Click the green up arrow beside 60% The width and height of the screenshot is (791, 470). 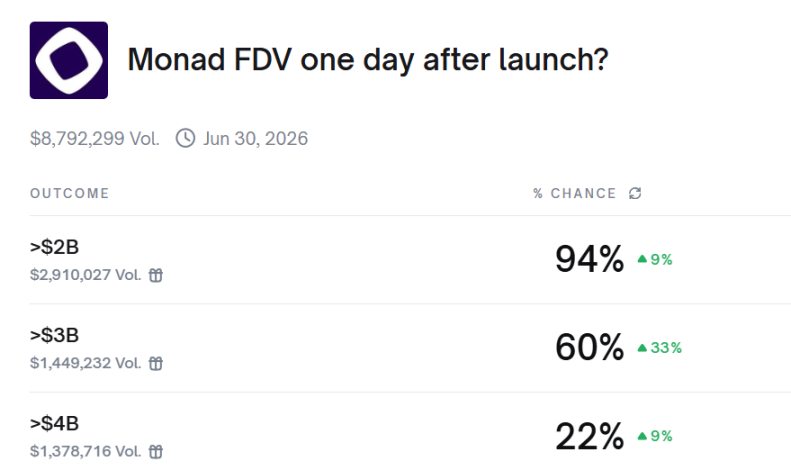coord(643,348)
